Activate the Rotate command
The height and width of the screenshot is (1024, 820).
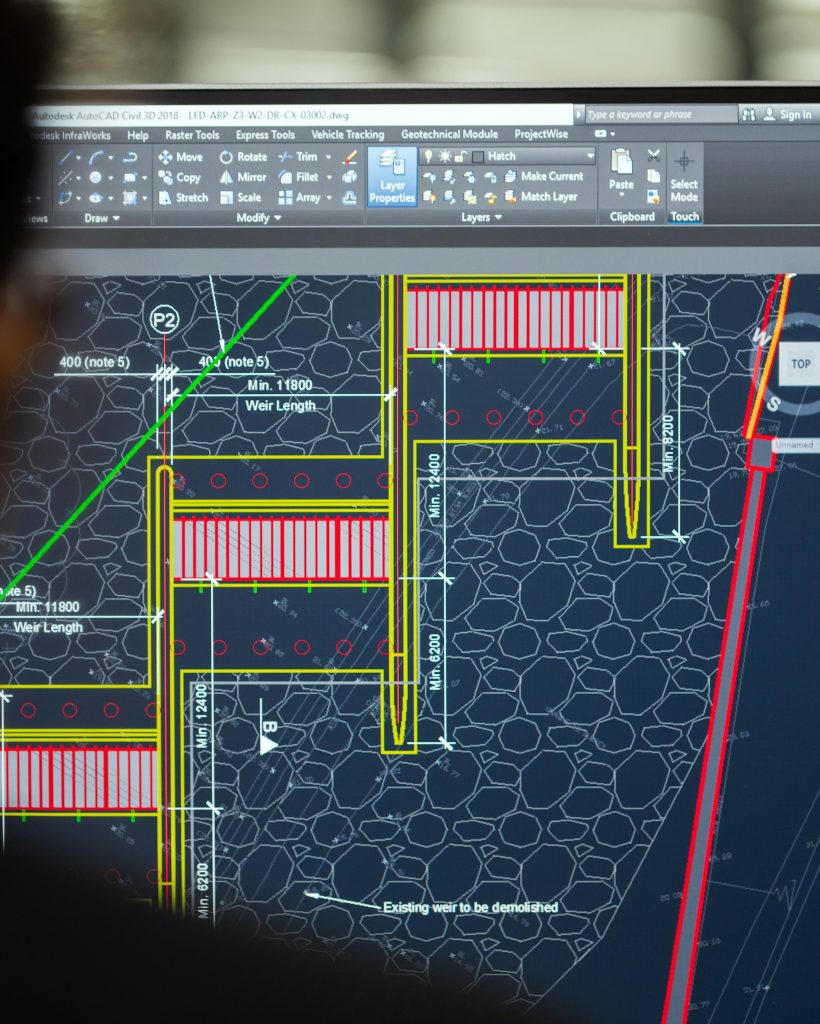[249, 156]
